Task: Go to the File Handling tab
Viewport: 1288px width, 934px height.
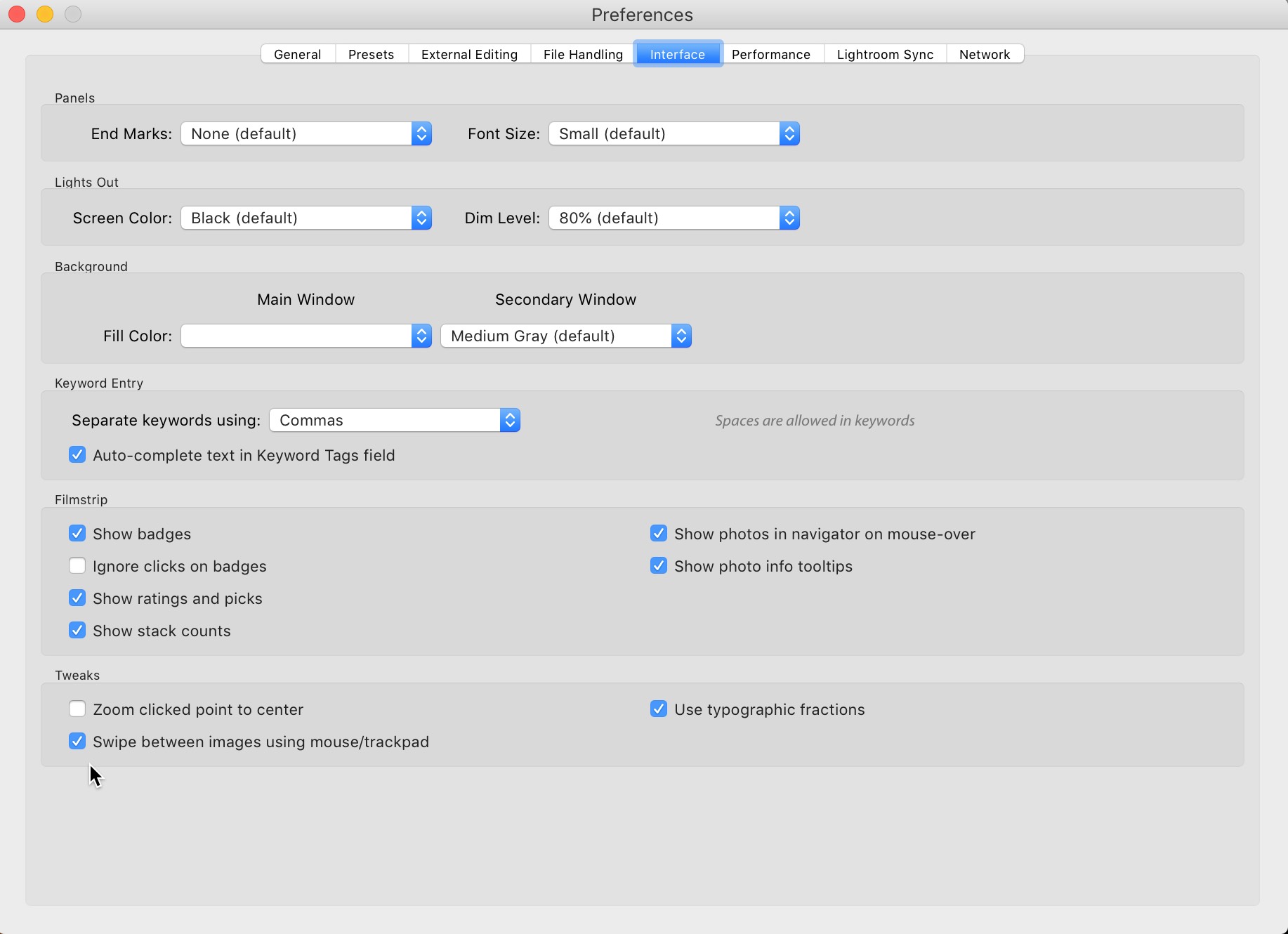Action: point(583,54)
